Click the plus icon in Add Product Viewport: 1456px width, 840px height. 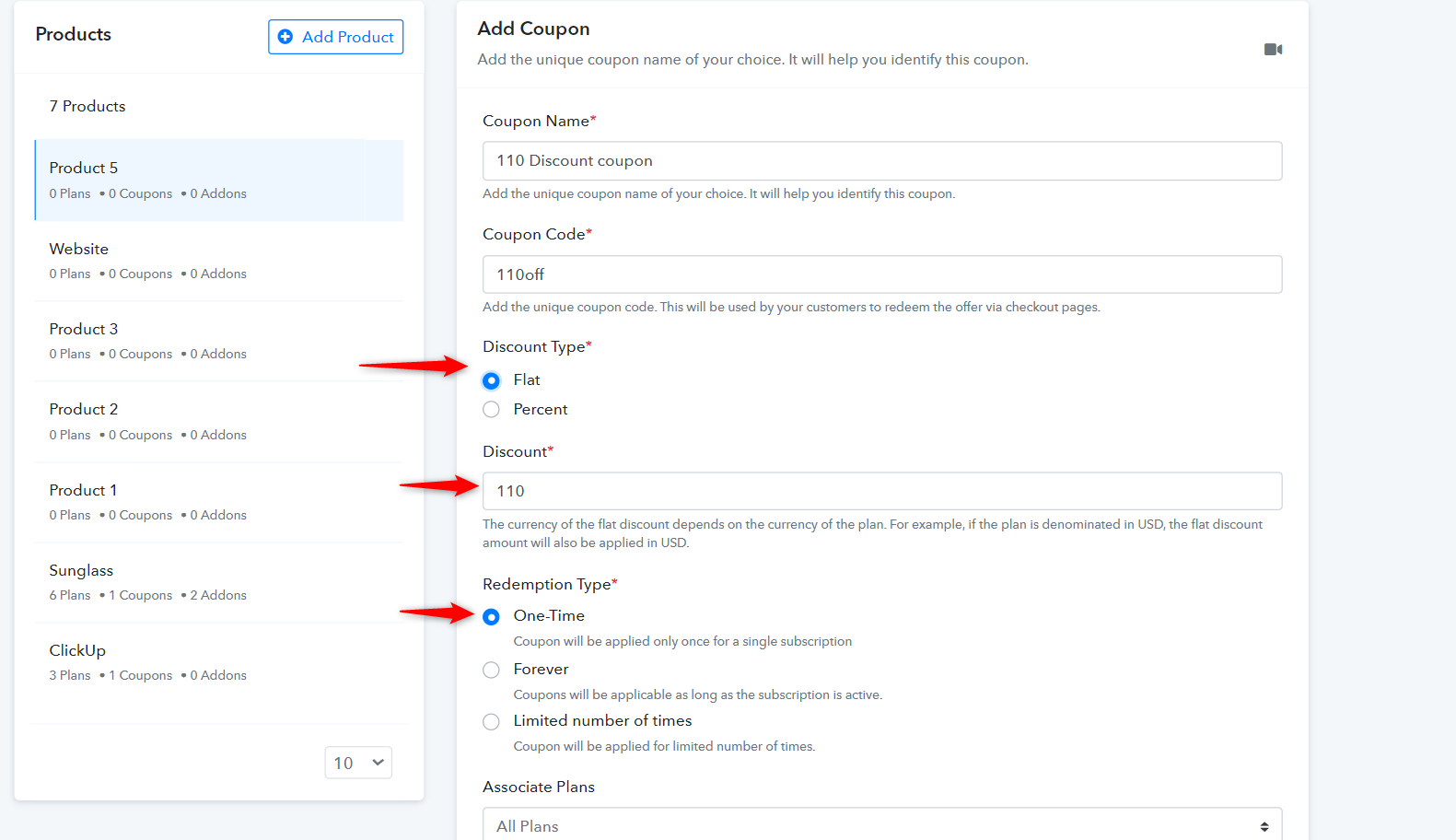point(285,37)
